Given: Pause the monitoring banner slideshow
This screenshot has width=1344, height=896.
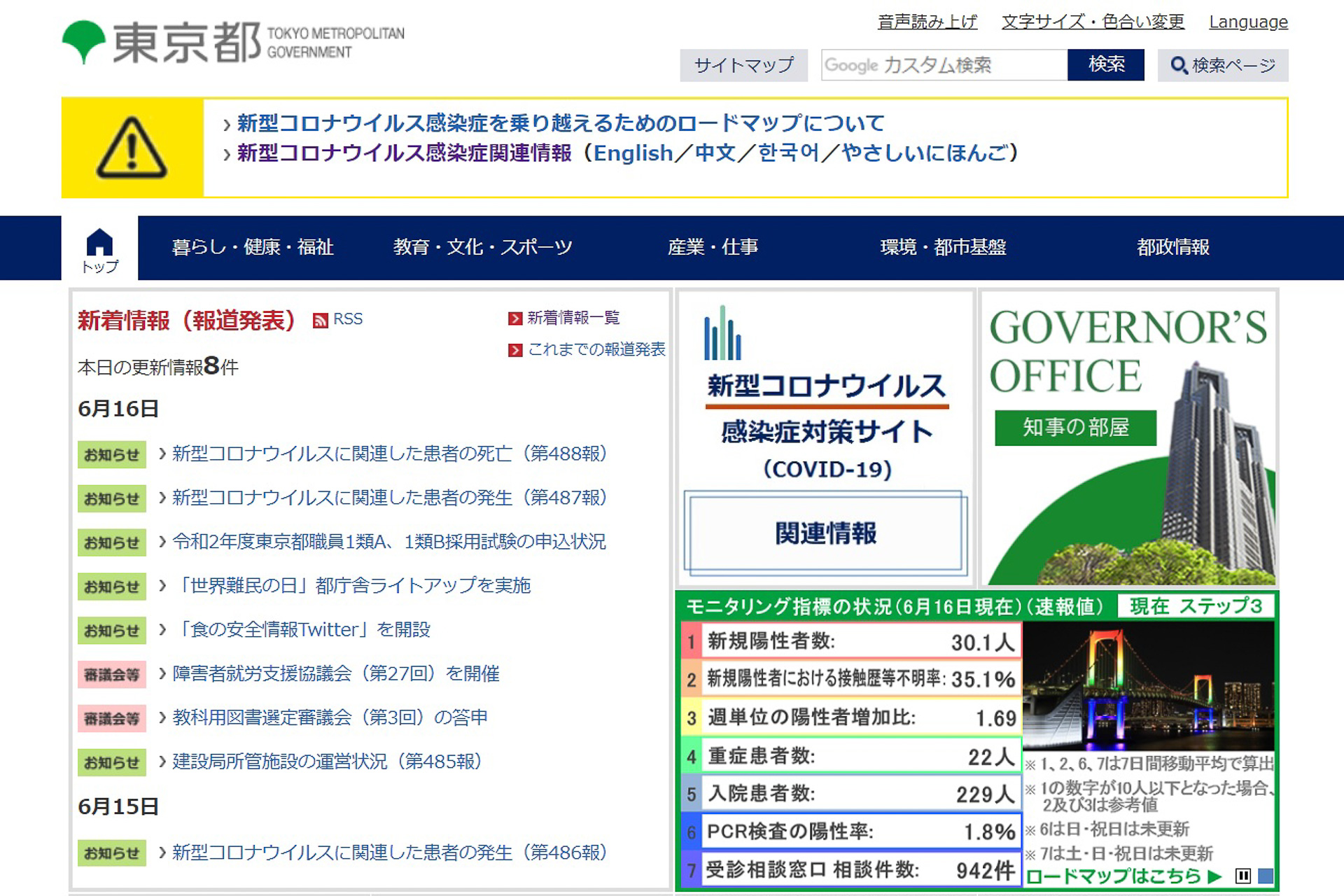Looking at the screenshot, I should pos(1243,876).
